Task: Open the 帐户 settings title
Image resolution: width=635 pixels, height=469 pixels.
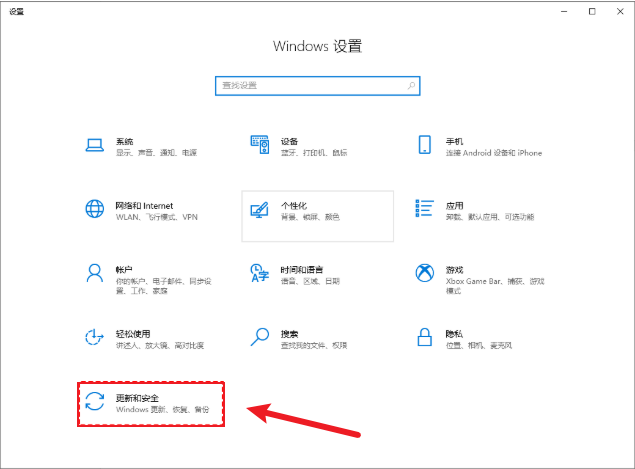Action: (124, 270)
